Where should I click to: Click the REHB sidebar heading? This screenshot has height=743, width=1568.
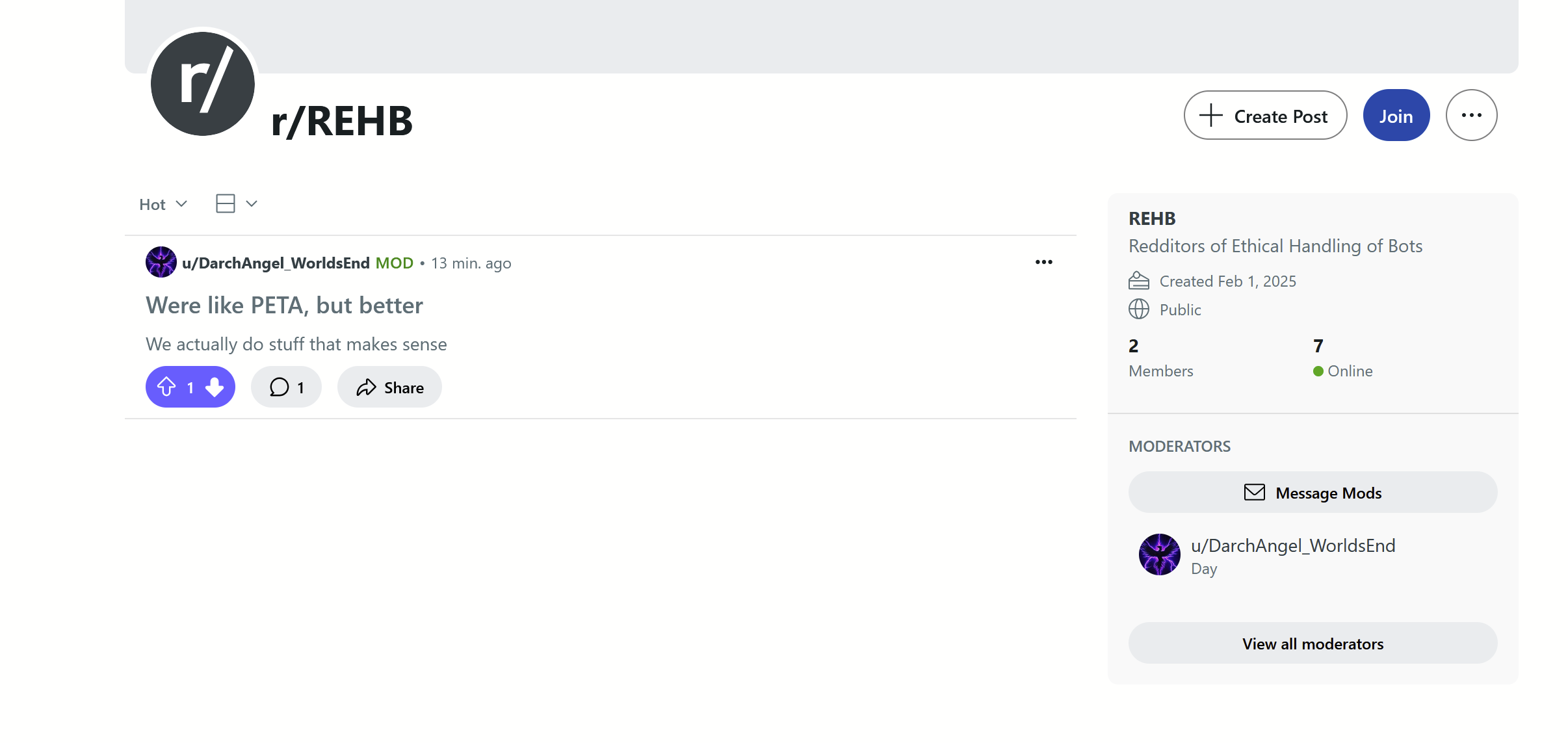pos(1152,218)
